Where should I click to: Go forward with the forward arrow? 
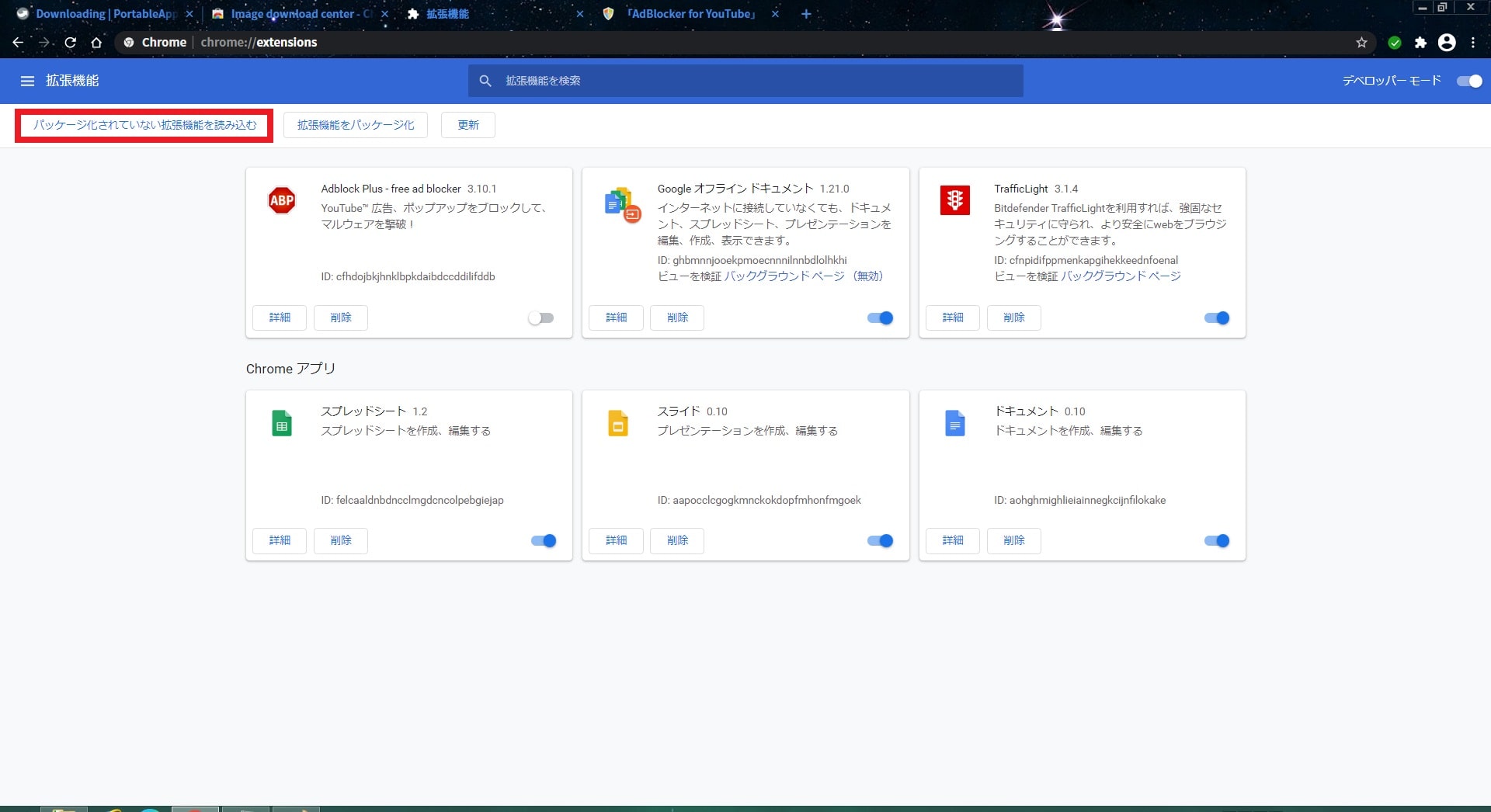(44, 43)
